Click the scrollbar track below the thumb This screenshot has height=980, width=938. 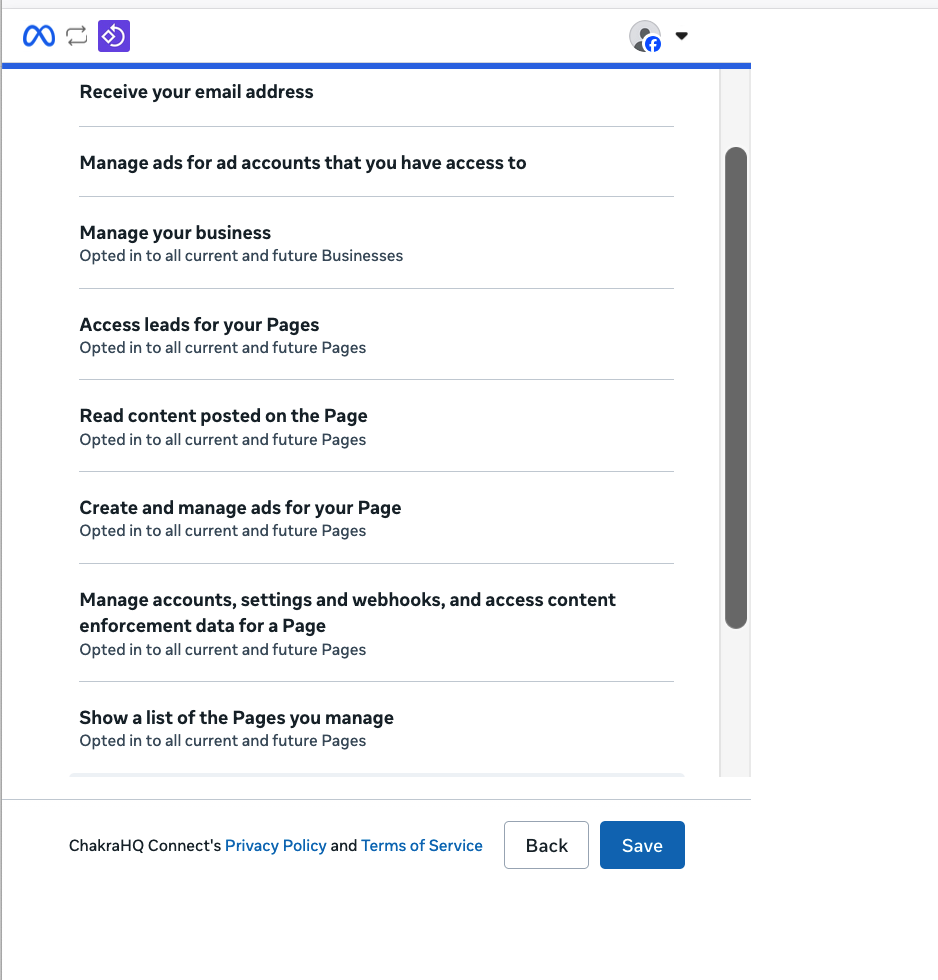736,700
